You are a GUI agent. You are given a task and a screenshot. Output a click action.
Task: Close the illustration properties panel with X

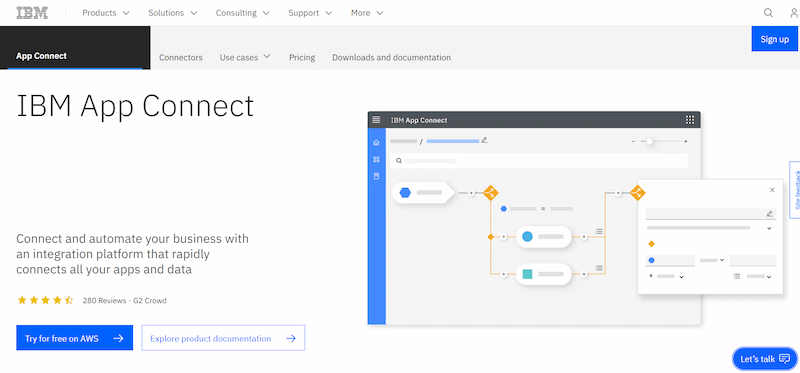coord(772,190)
